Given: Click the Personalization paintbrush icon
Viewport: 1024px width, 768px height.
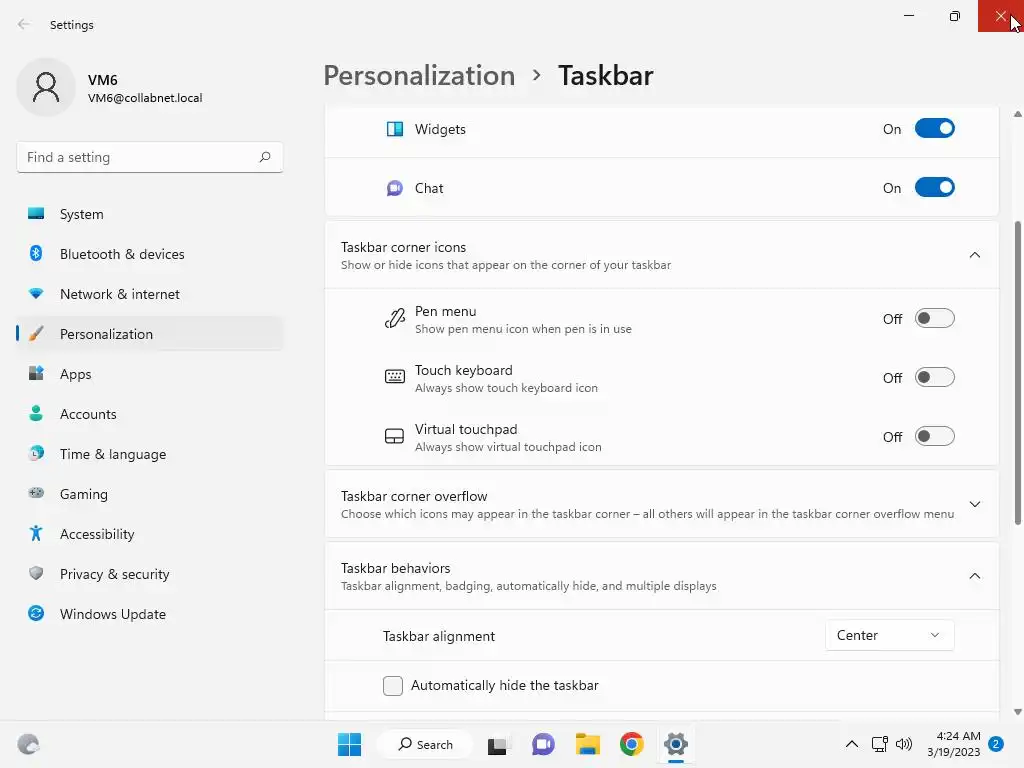Looking at the screenshot, I should pos(36,334).
